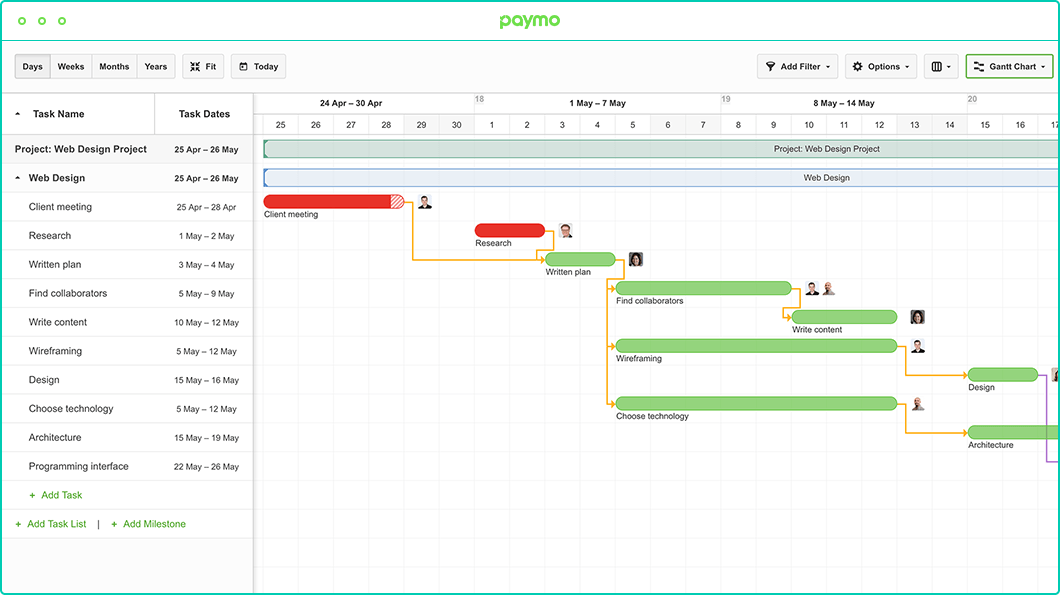Click week header 1 May – 7 May
1060x595 pixels.
(x=597, y=103)
